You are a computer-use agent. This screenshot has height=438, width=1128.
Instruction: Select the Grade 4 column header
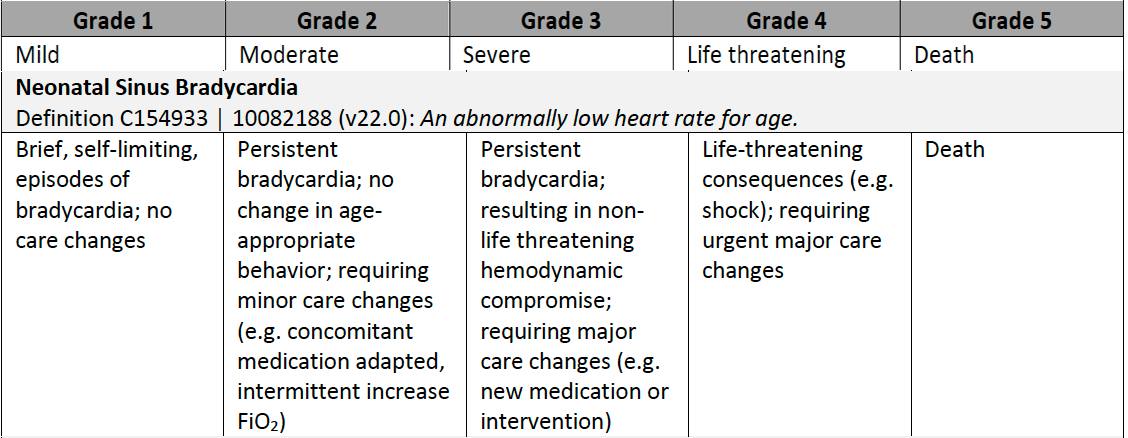787,19
